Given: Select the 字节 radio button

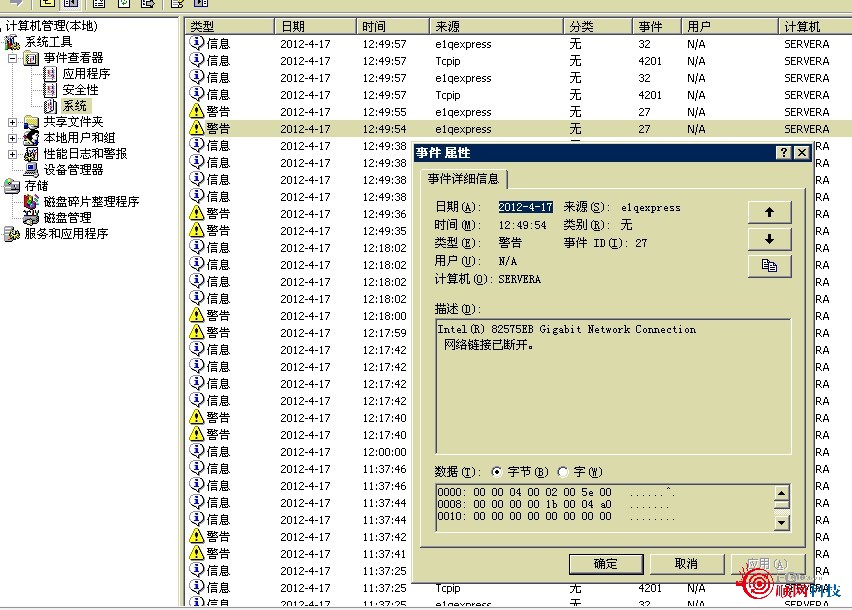Looking at the screenshot, I should point(497,472).
